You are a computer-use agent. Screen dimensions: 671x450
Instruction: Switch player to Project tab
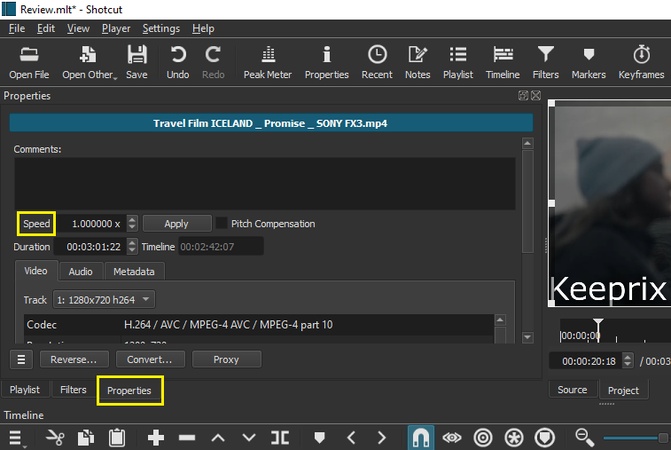[623, 390]
